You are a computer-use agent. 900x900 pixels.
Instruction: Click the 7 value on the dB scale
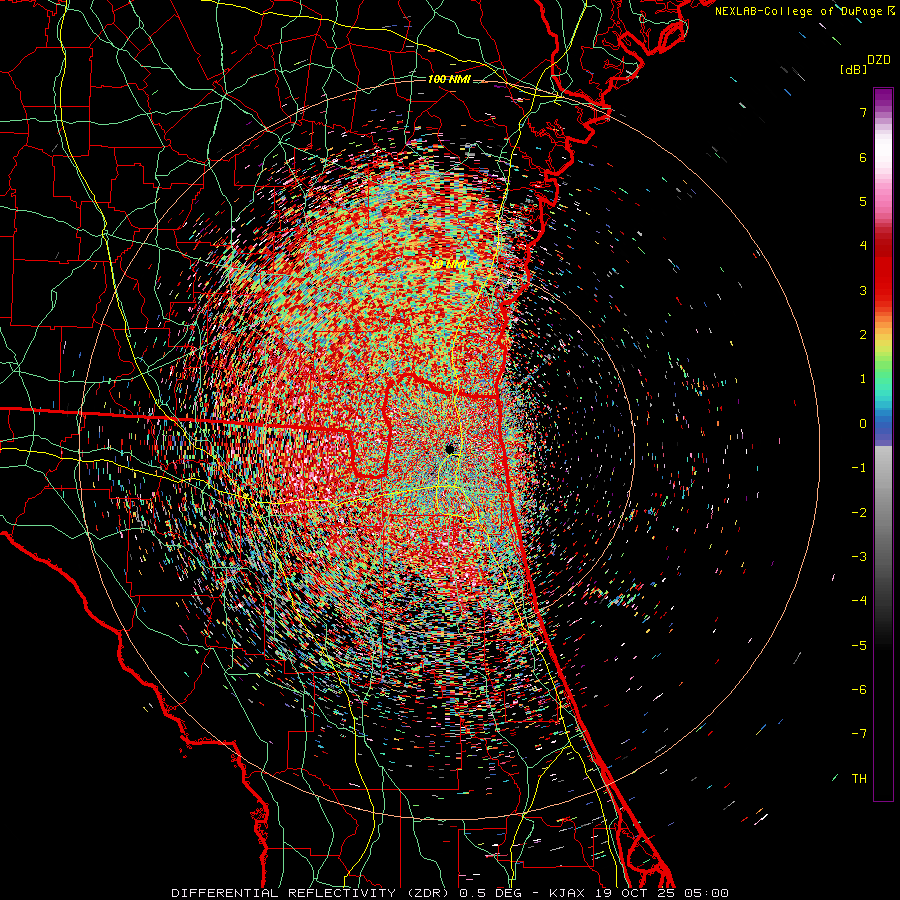pyautogui.click(x=863, y=112)
